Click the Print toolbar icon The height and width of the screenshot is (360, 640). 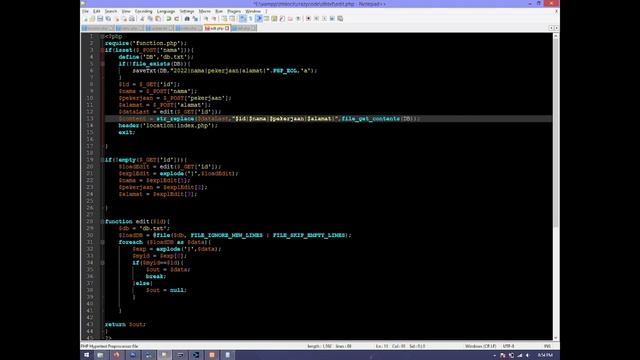(132, 19)
